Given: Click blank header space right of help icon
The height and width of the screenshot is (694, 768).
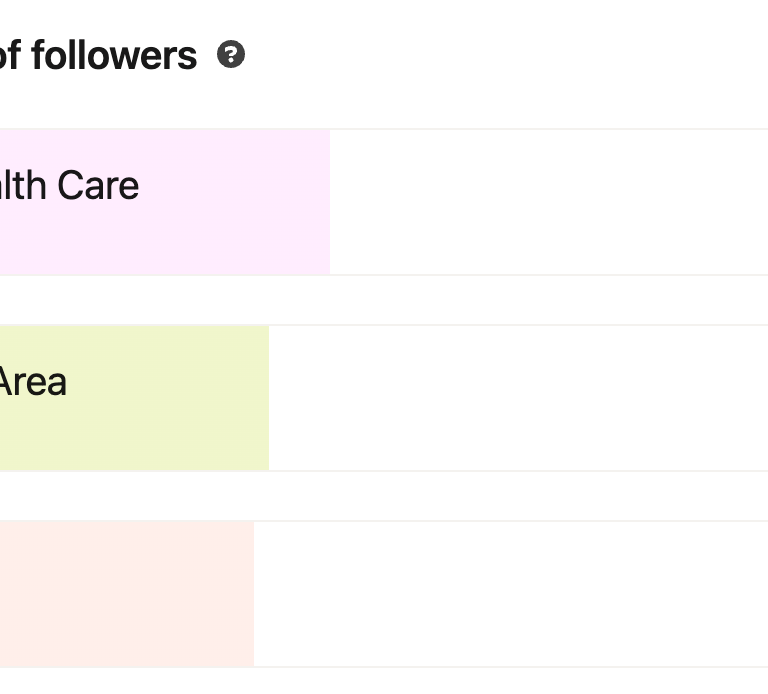Looking at the screenshot, I should click(500, 56).
